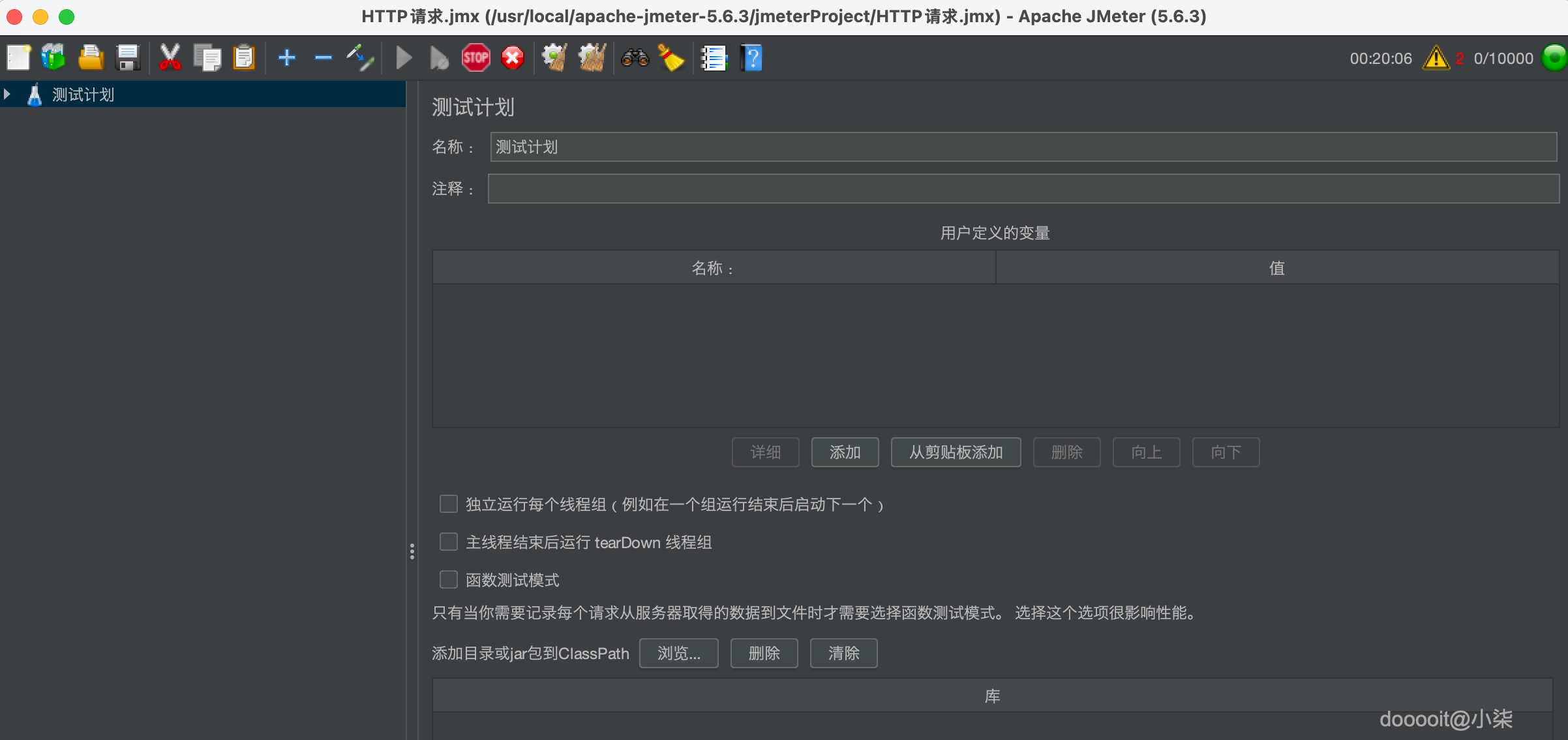Start the test by clicking the green Start arrow
Screen dimensions: 1568x740
pyautogui.click(x=402, y=57)
